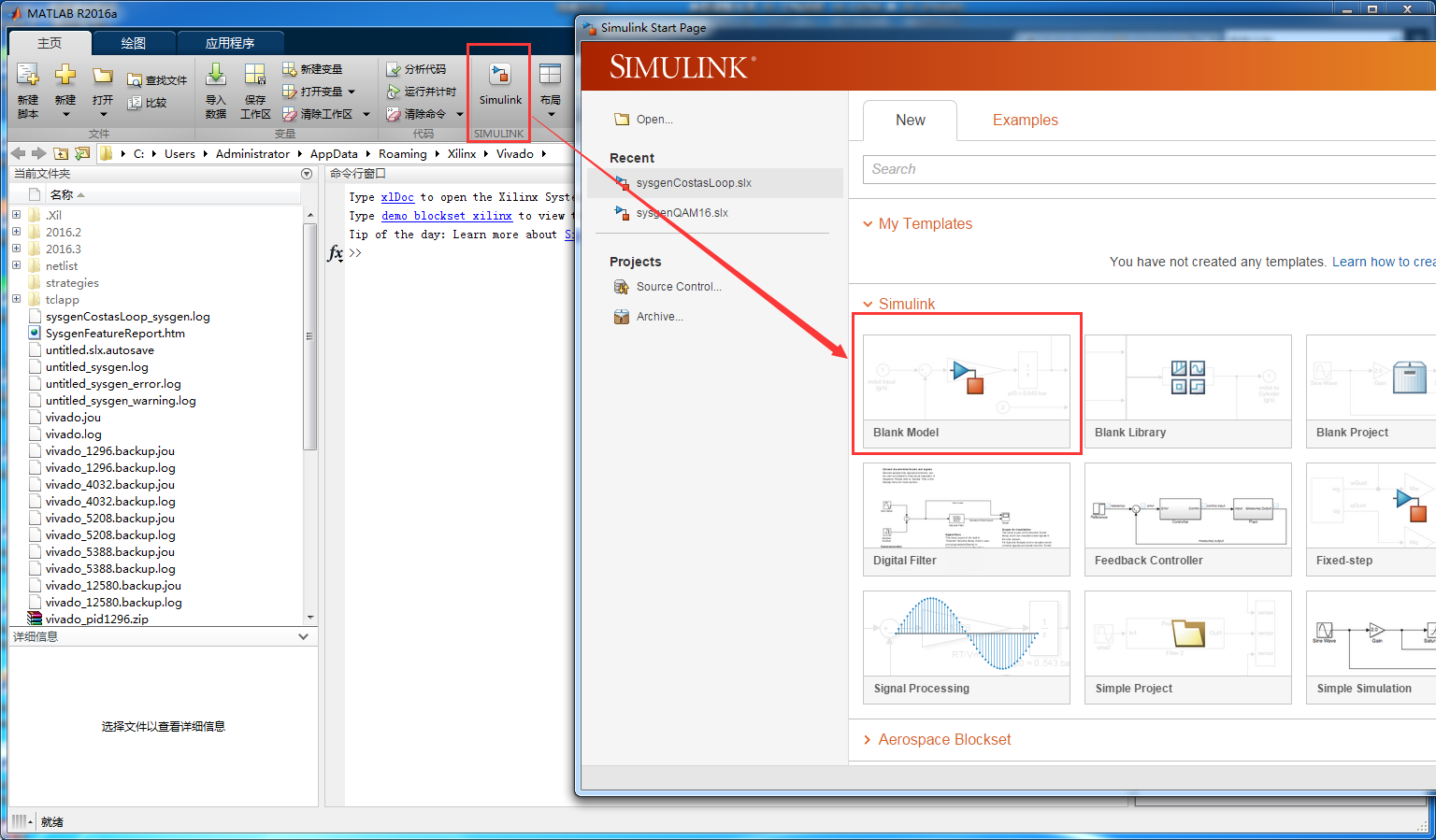The width and height of the screenshot is (1436, 840).
Task: Click the Simulink button in the toolstrip
Action: [x=500, y=83]
